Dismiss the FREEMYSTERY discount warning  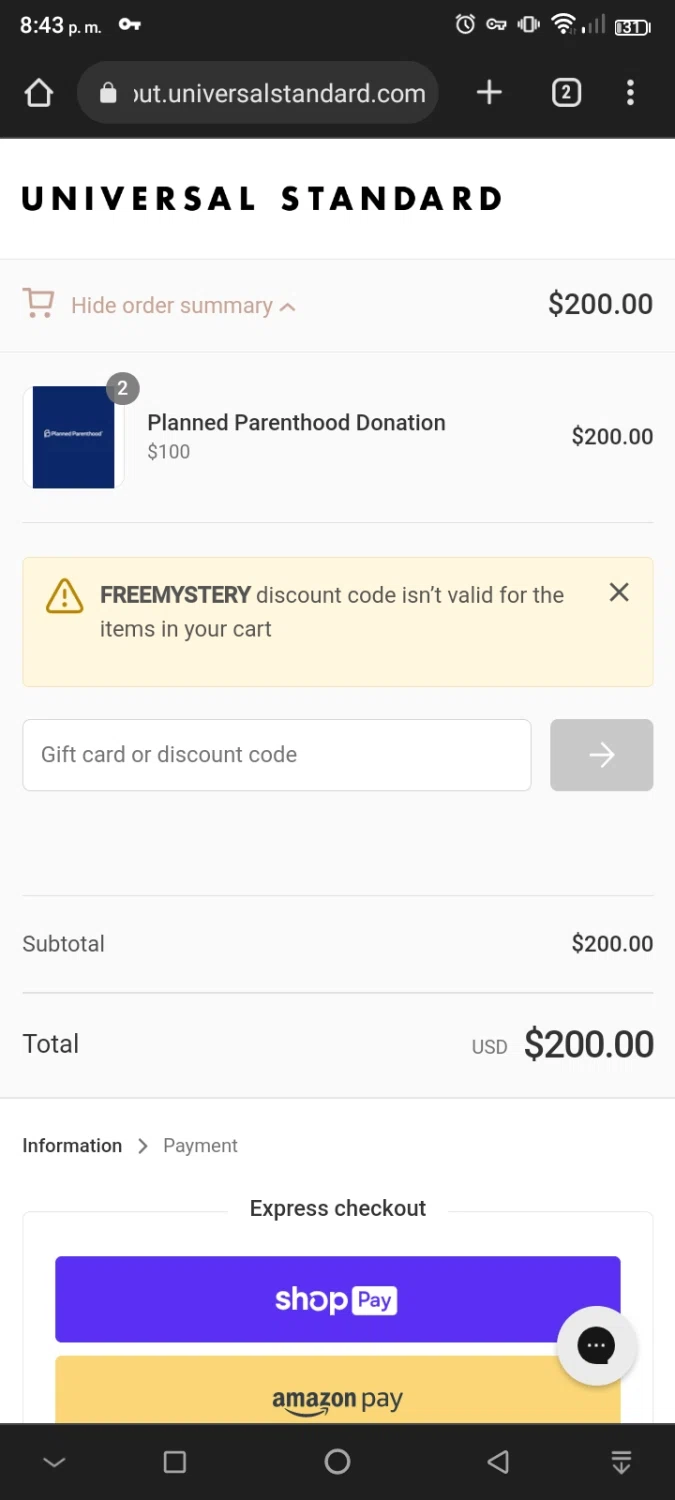pyautogui.click(x=619, y=592)
